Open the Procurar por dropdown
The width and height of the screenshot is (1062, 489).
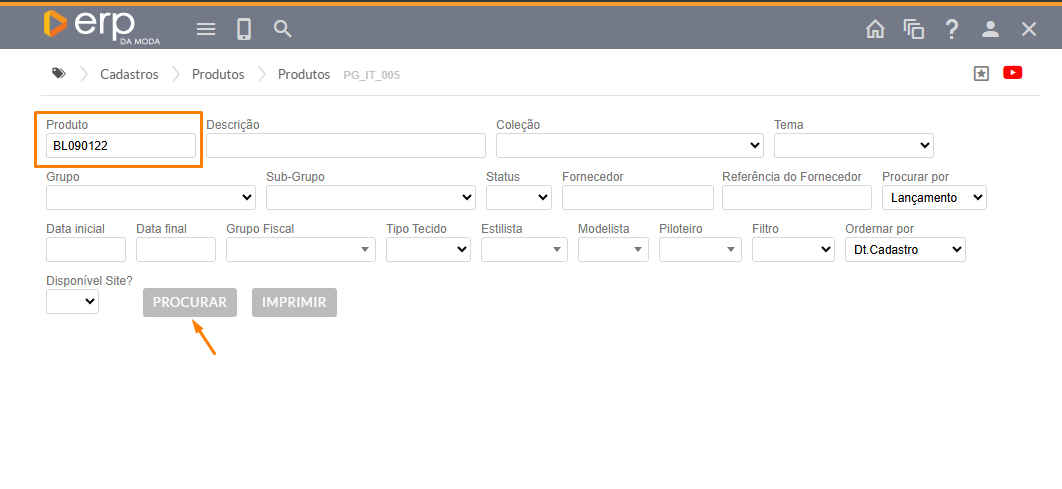[x=934, y=198]
